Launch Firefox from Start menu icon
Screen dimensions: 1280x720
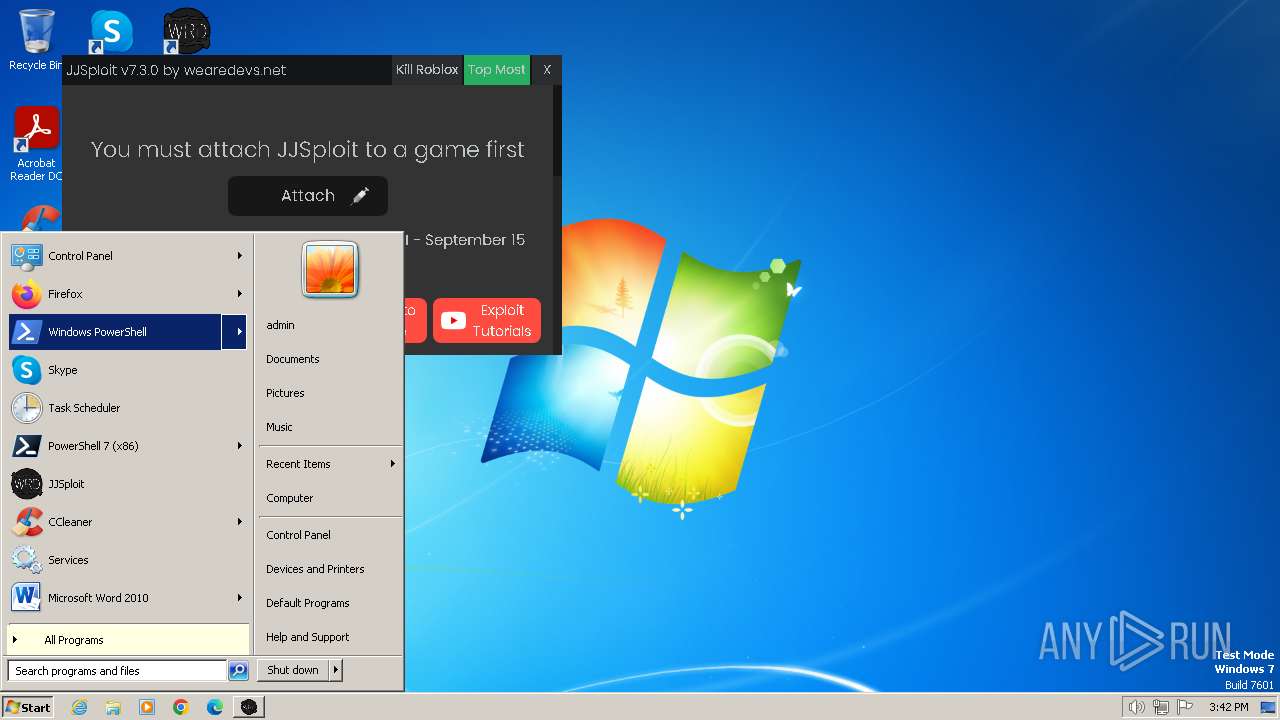coord(26,294)
